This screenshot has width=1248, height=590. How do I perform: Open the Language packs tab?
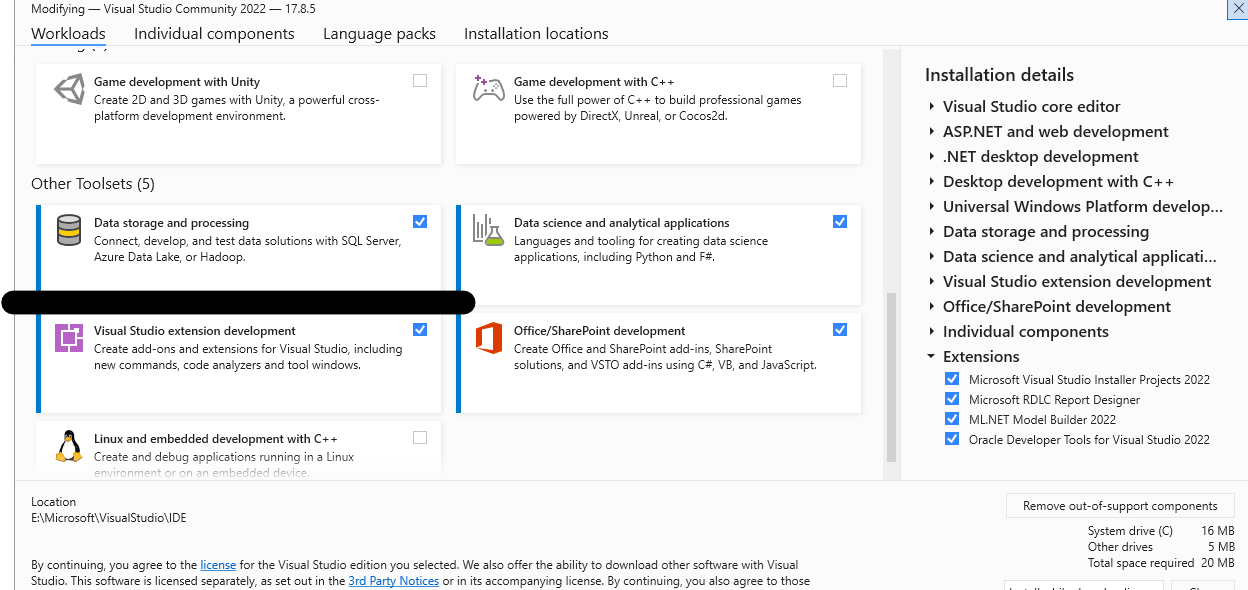[379, 33]
